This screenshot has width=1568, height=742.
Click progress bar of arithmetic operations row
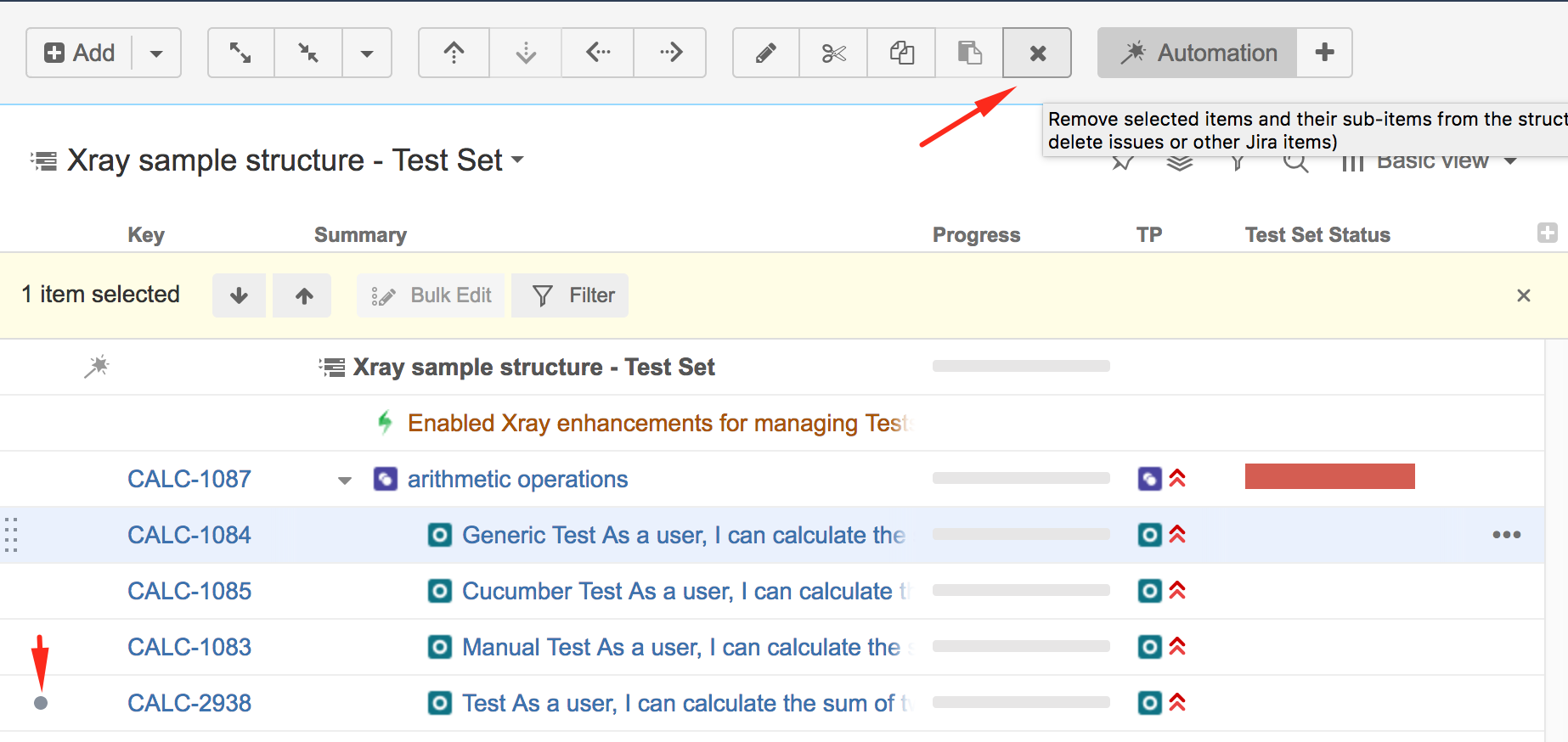[1021, 478]
